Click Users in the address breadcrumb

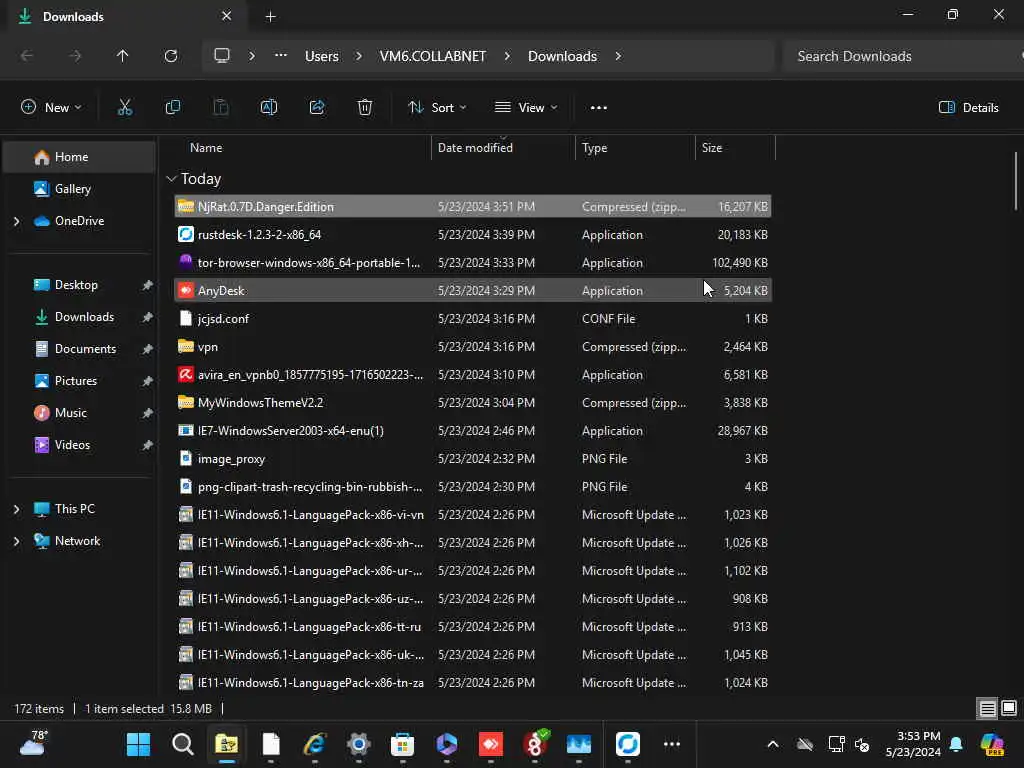tap(322, 56)
